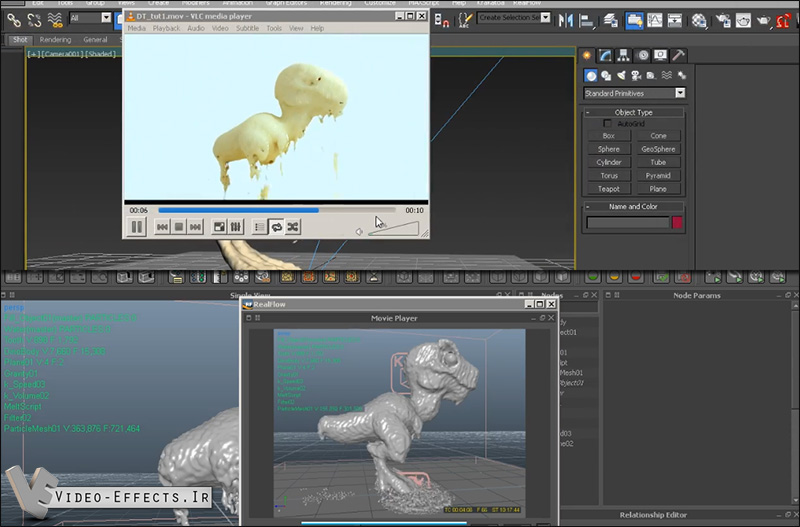Click the red circle button in RealFlow toolbar
The width and height of the screenshot is (800, 527).
[x=636, y=277]
